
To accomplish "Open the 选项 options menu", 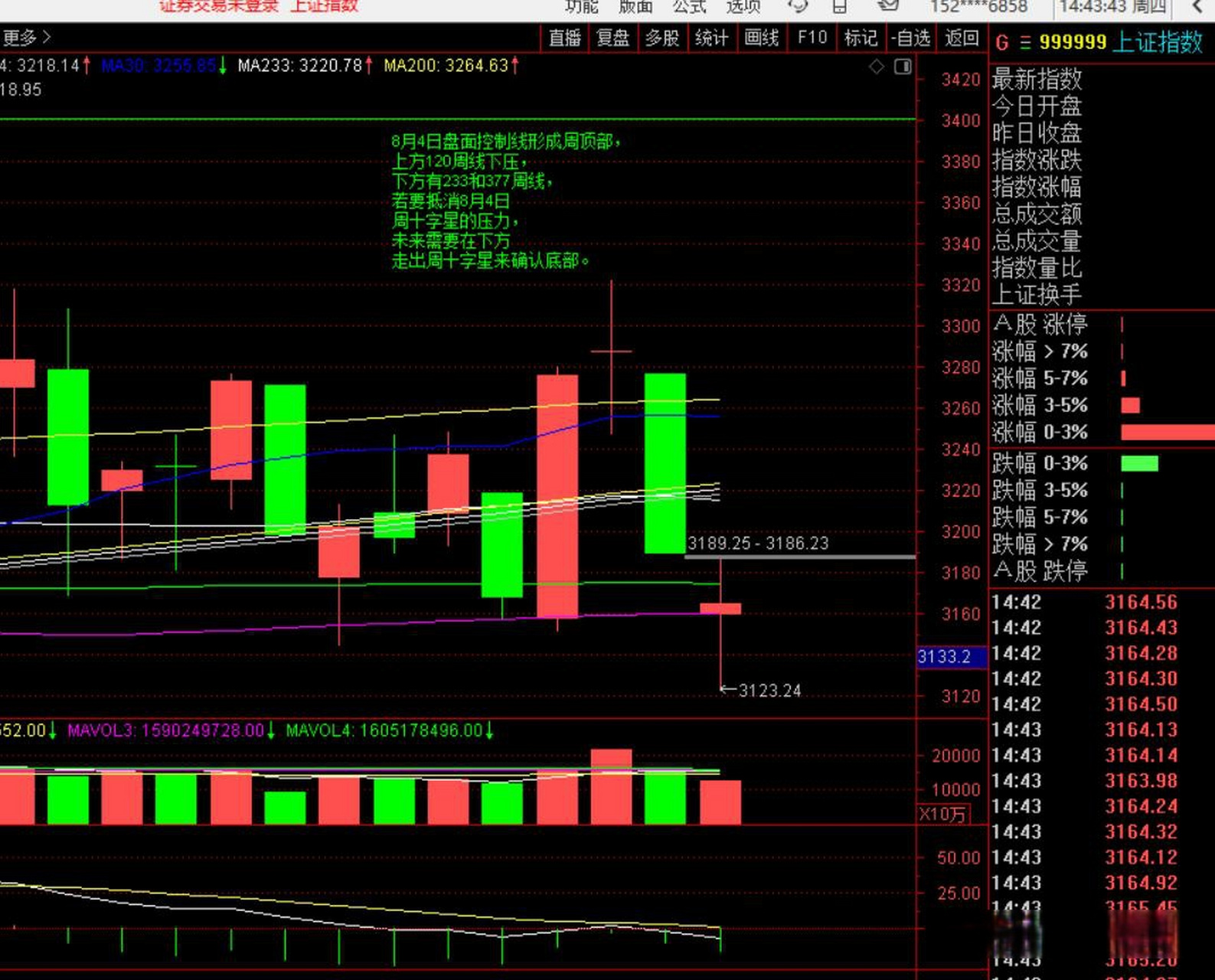I will (x=743, y=6).
